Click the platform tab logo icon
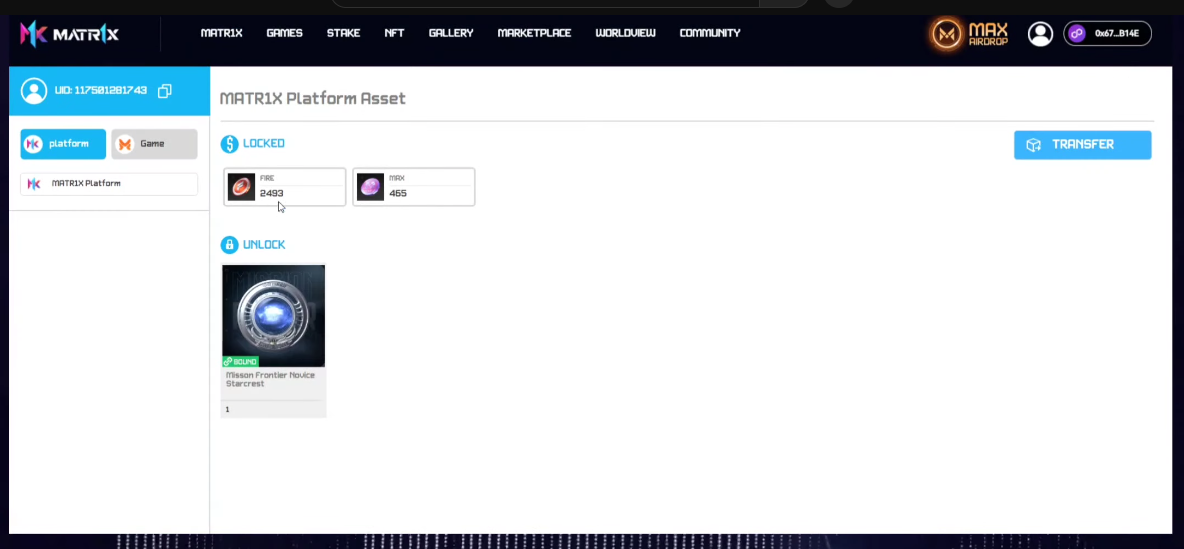 (x=33, y=143)
